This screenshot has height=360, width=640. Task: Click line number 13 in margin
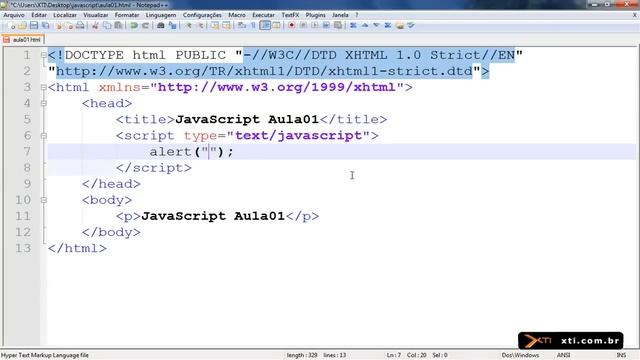pos(23,248)
